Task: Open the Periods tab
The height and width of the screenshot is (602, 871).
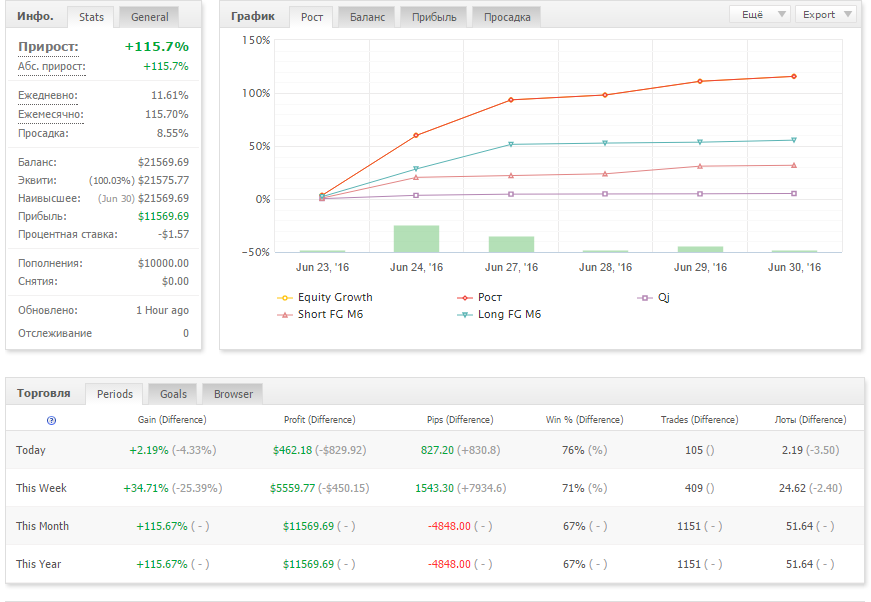Action: tap(114, 394)
